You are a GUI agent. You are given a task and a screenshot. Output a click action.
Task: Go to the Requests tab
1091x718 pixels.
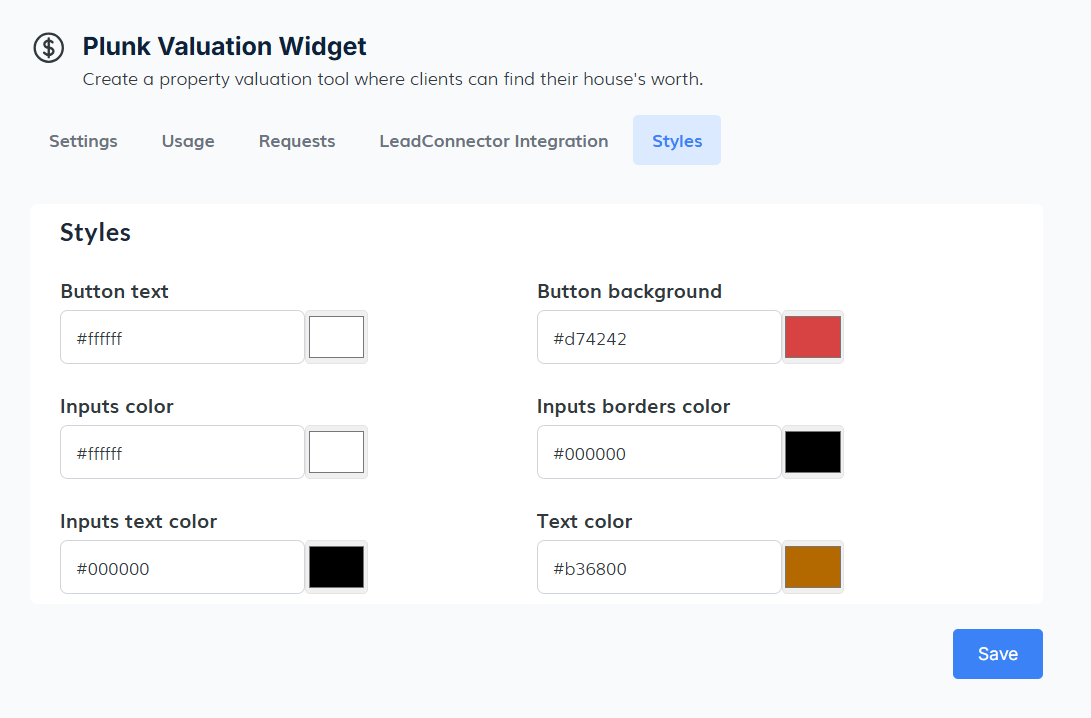tap(297, 141)
